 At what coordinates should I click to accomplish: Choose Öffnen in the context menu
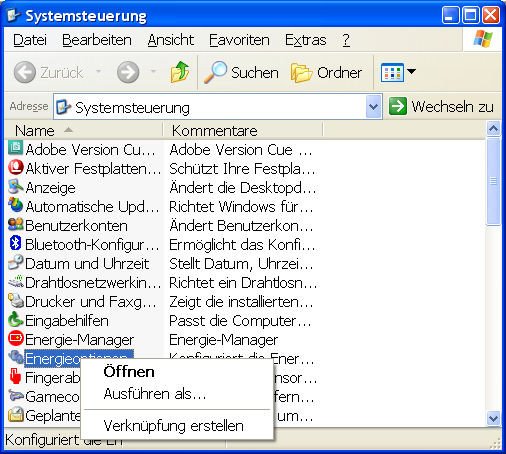177,372
